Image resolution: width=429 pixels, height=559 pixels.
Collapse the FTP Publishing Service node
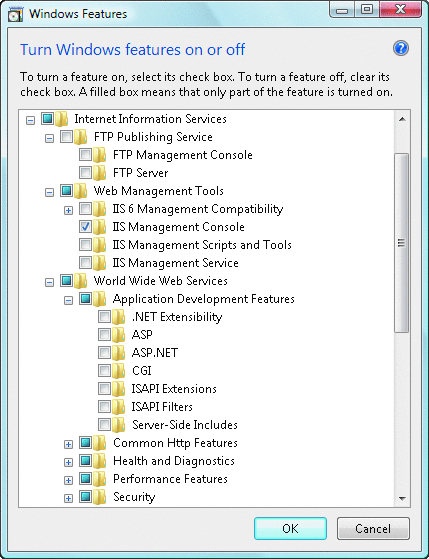[x=50, y=138]
